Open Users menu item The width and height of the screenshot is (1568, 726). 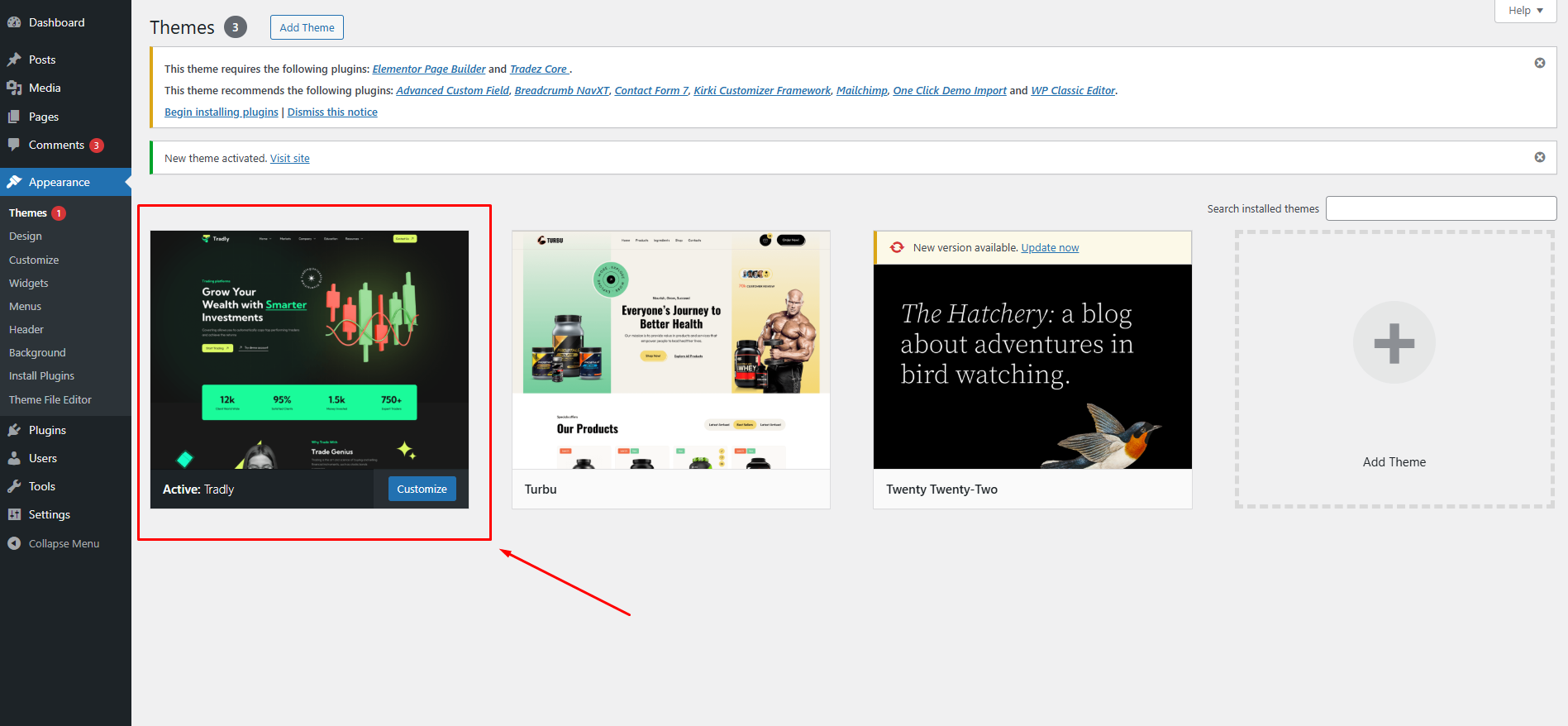click(x=65, y=458)
